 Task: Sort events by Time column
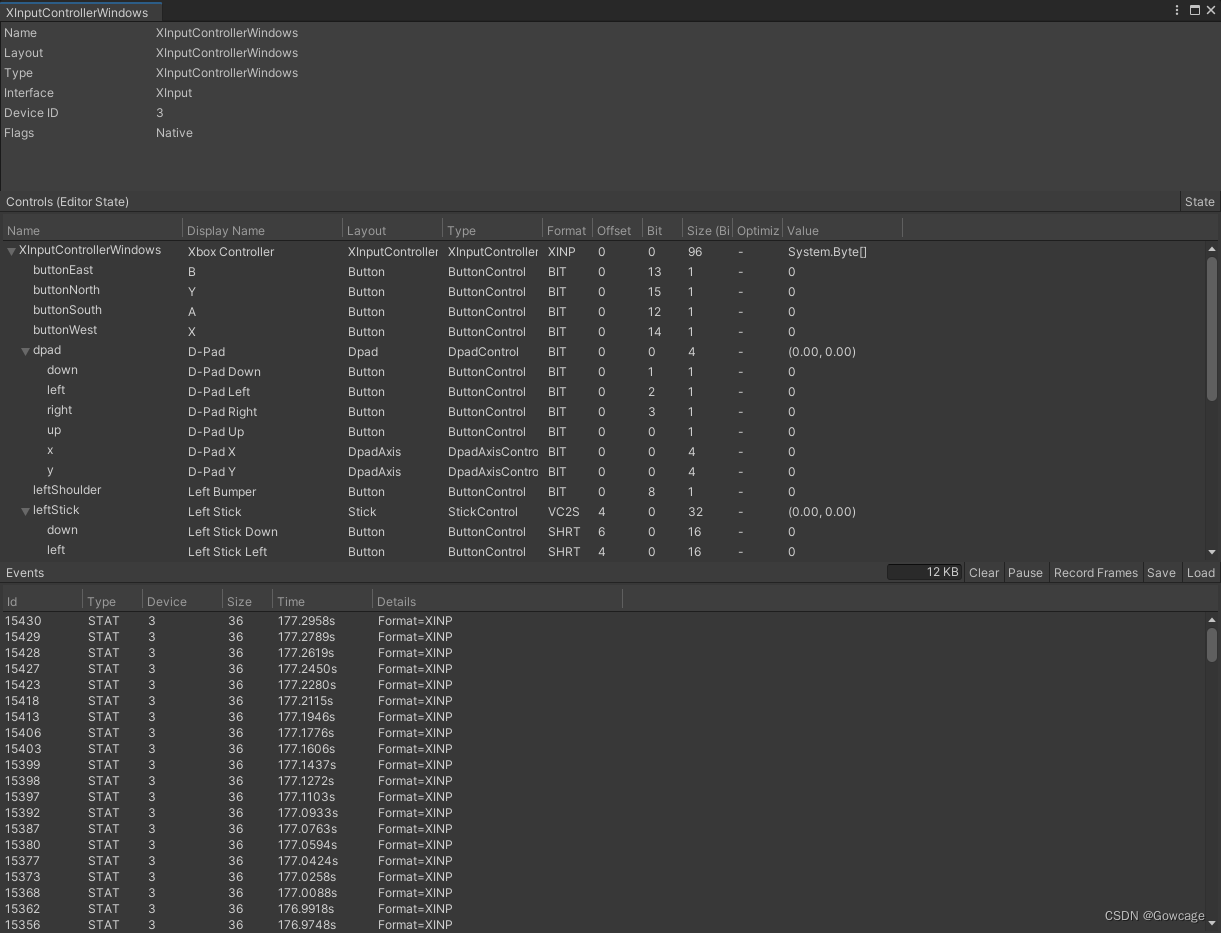click(322, 601)
